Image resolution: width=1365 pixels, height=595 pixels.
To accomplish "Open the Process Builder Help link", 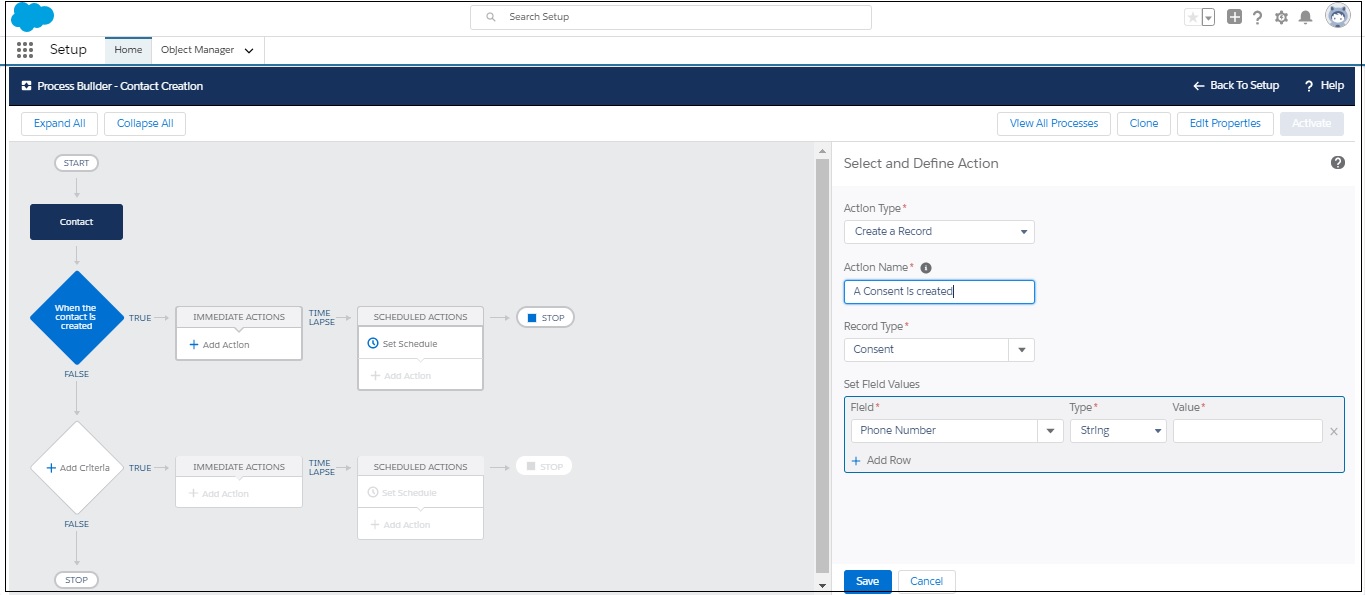I will point(1324,86).
